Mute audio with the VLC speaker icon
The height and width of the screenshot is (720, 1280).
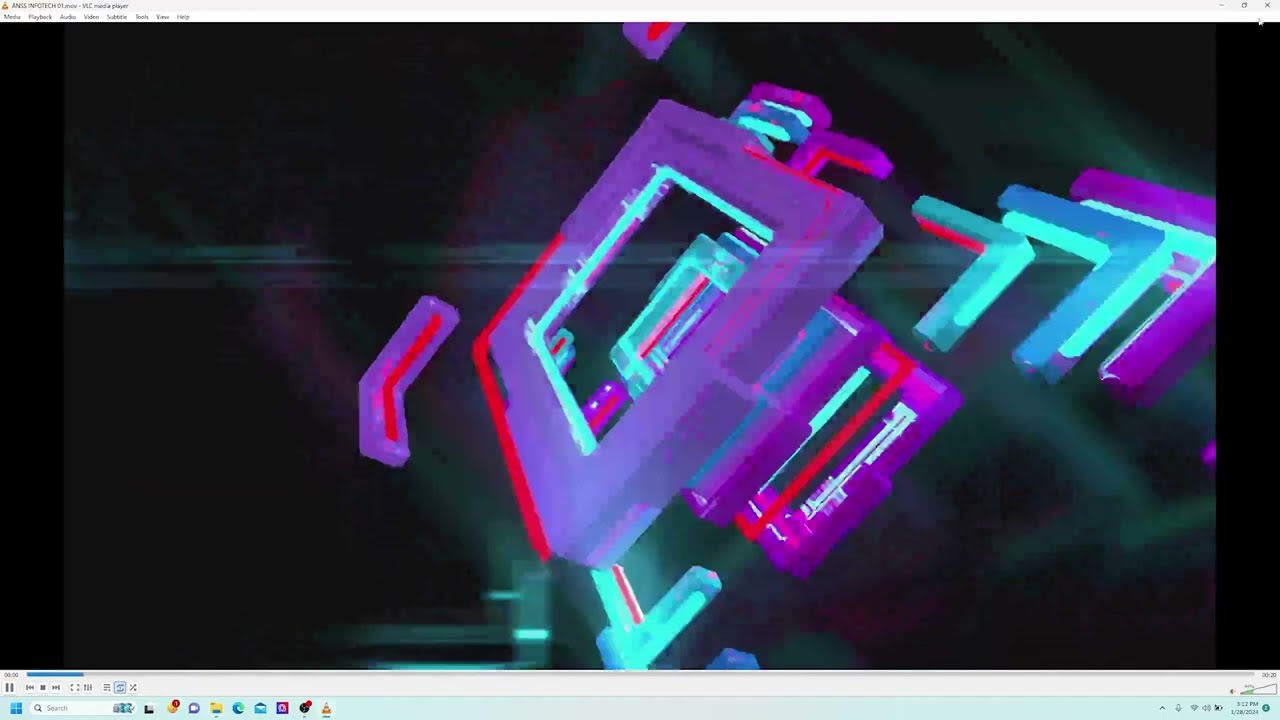coord(1233,691)
